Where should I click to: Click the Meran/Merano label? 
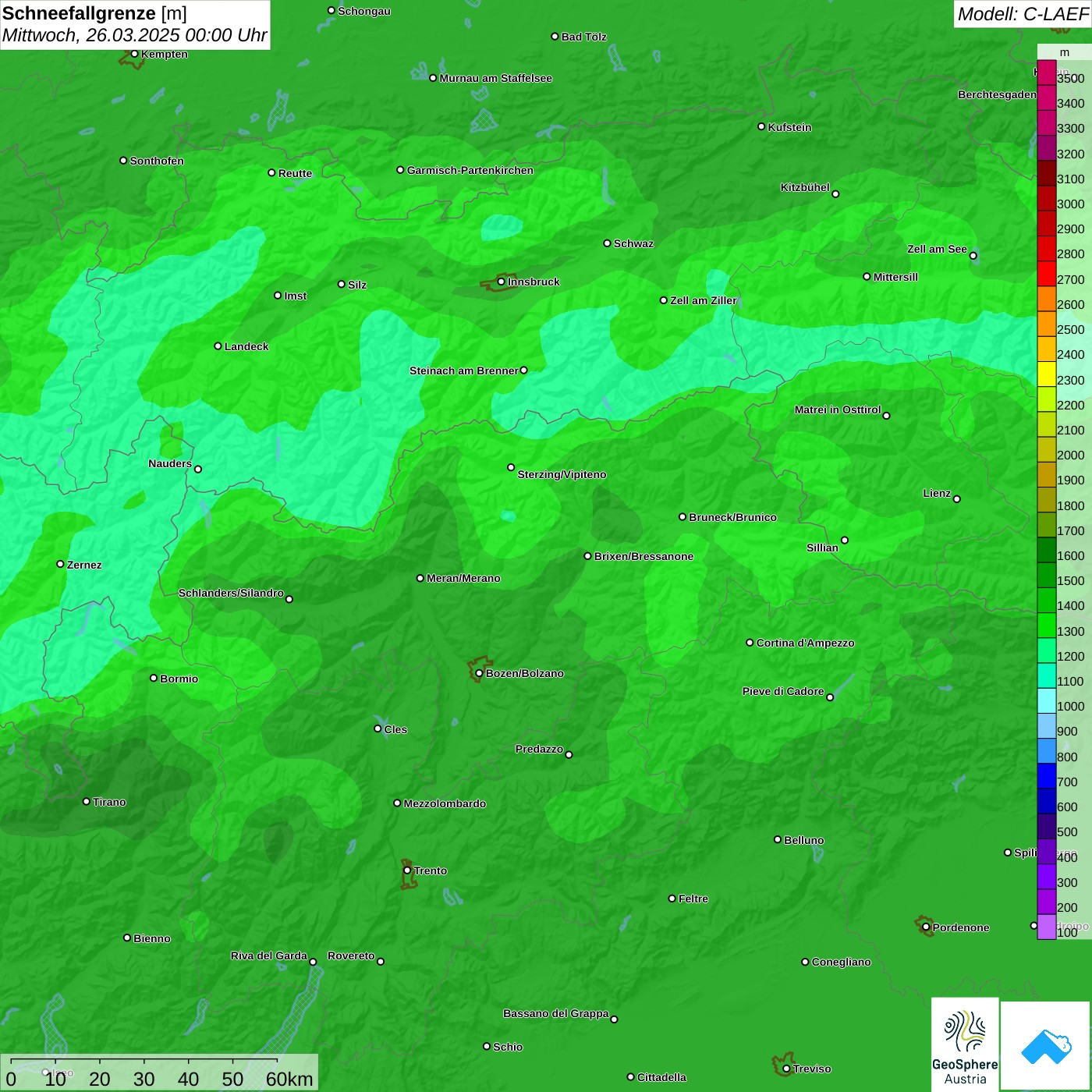pos(463,578)
